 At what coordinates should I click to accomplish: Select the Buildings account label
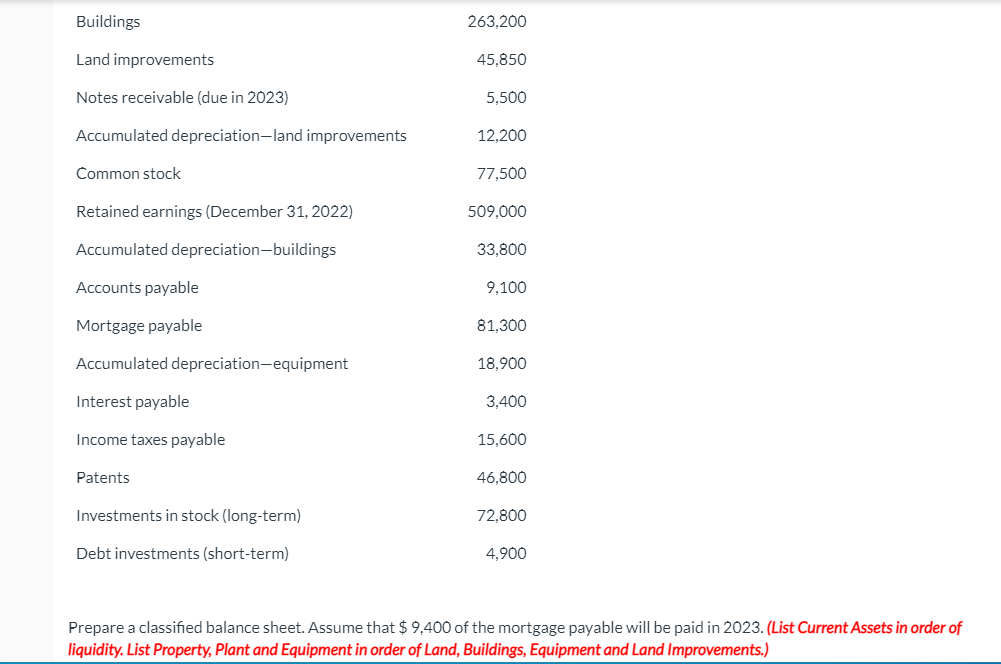[x=107, y=21]
